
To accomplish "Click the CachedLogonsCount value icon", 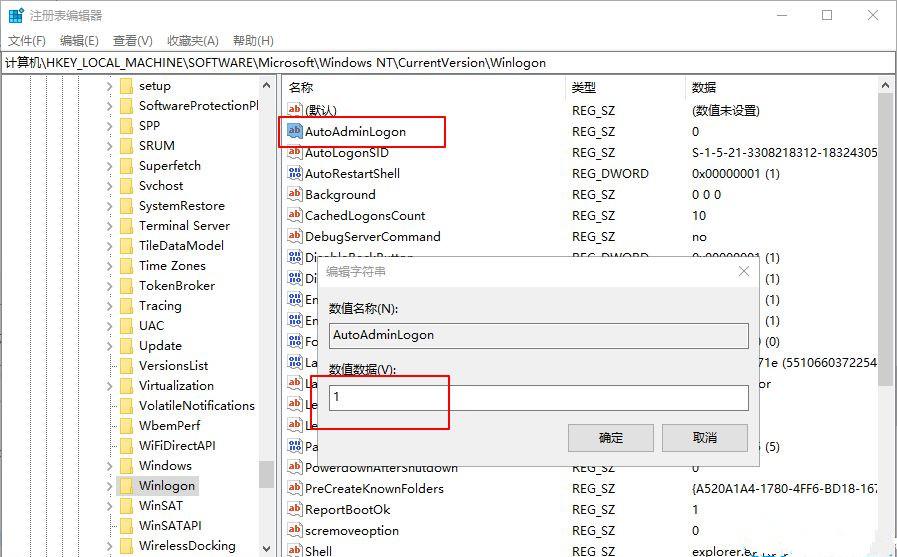I will click(294, 215).
